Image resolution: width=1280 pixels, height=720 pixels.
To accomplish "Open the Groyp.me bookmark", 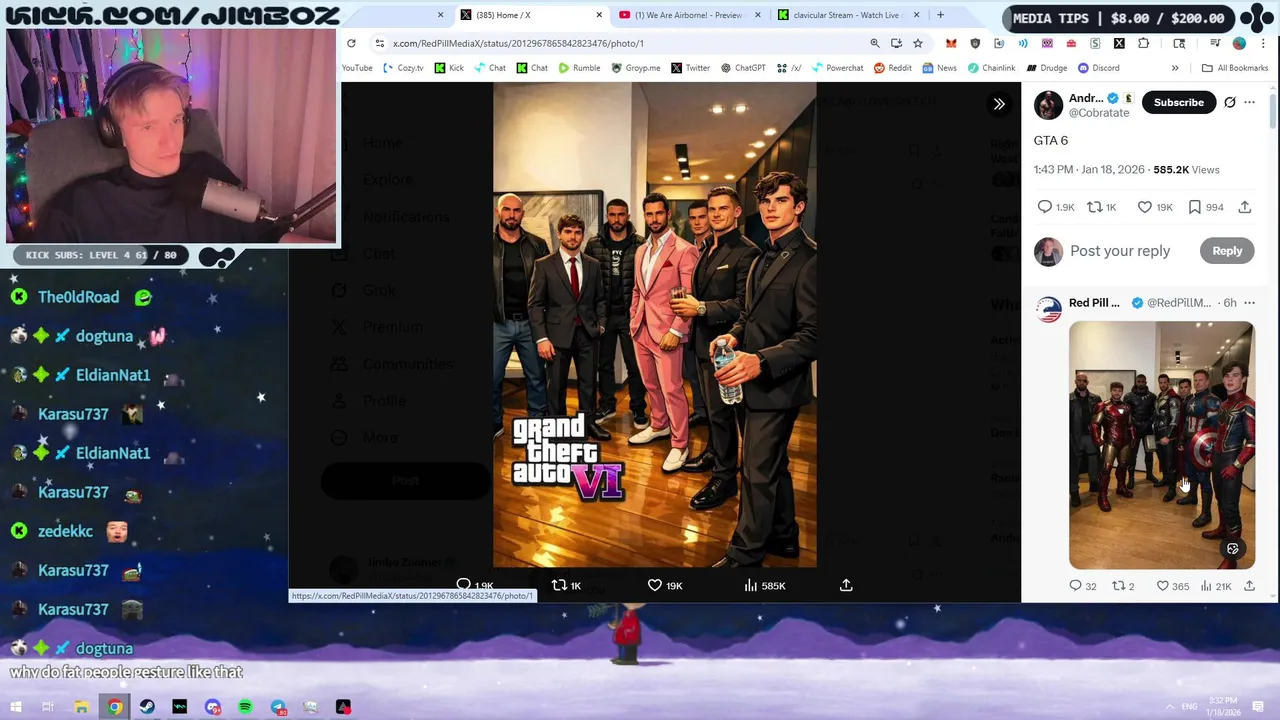I will pos(635,68).
